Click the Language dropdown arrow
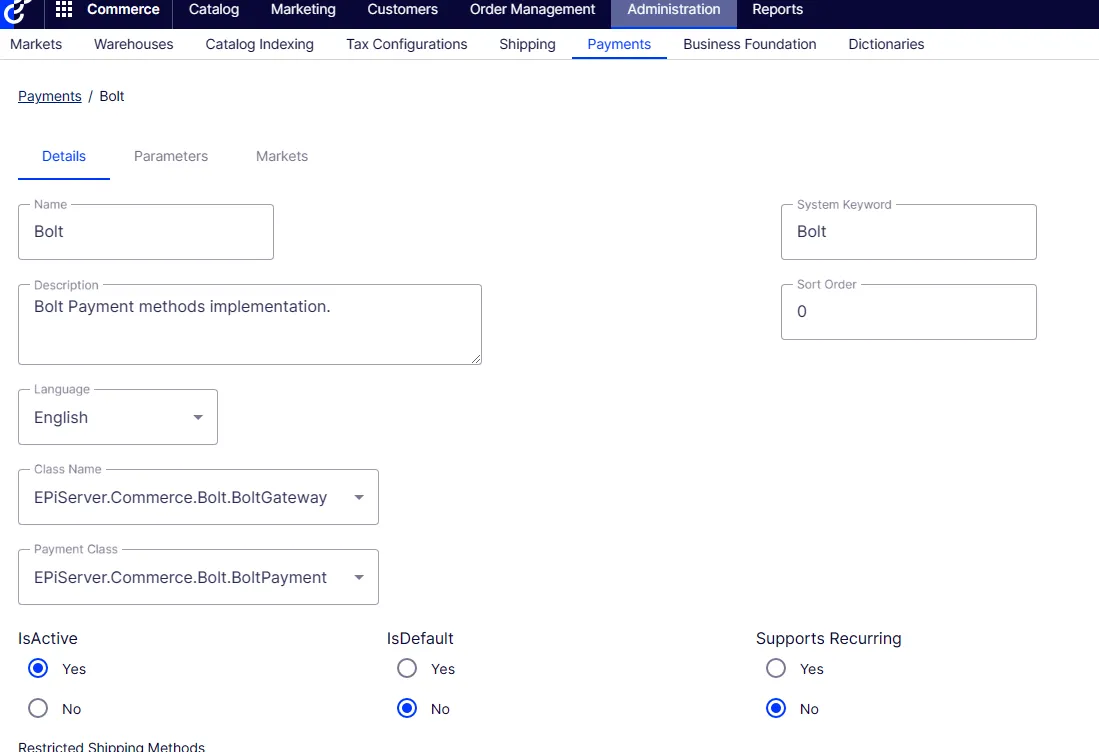1099x752 pixels. pos(198,417)
